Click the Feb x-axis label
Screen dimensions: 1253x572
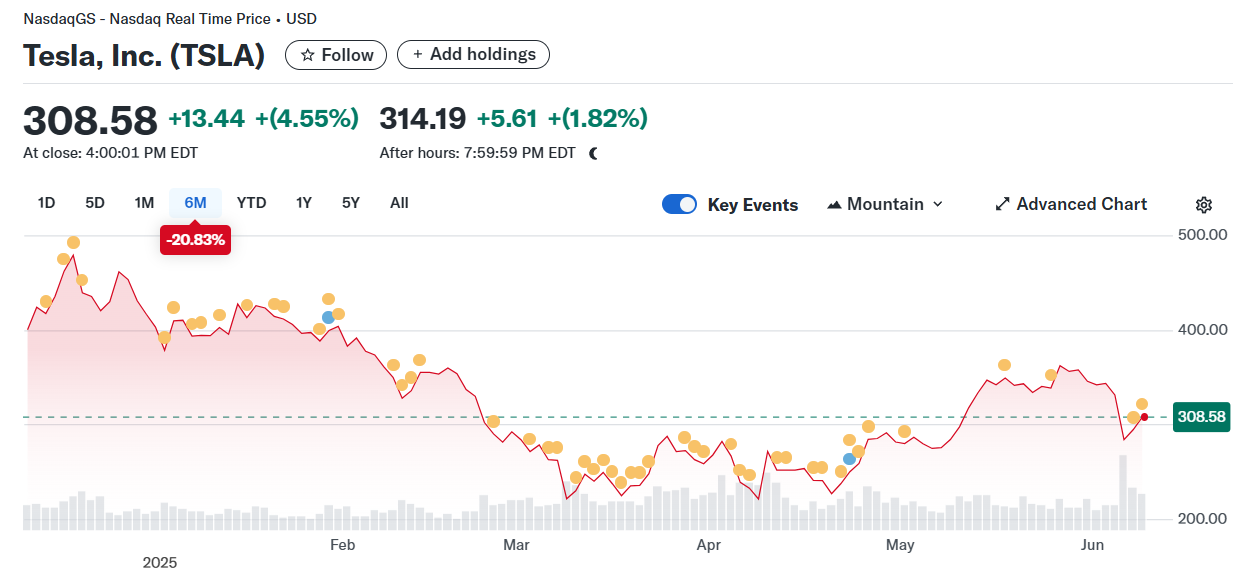point(343,545)
